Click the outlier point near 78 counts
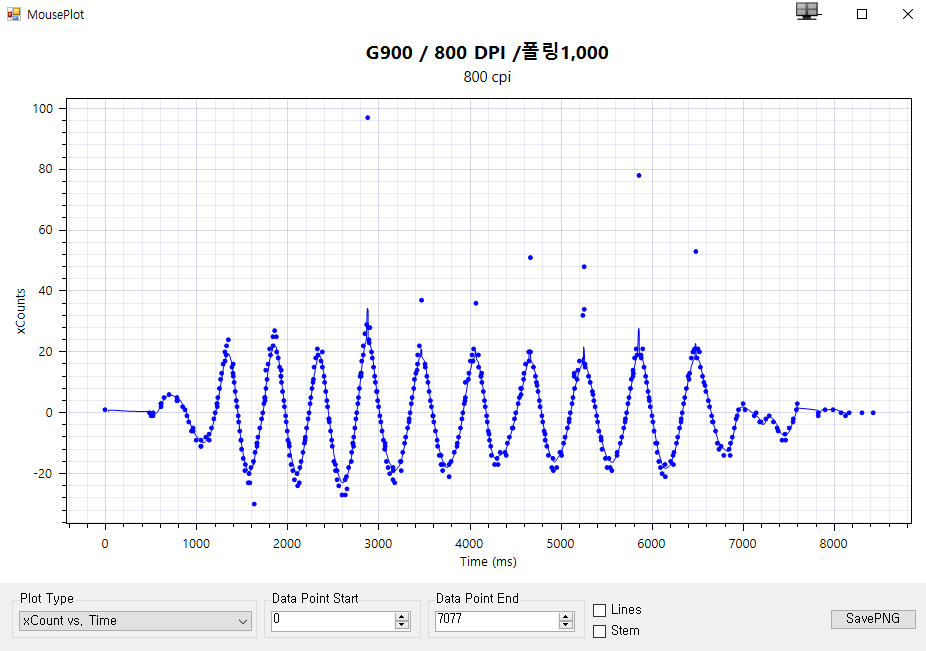The image size is (926, 651). click(x=638, y=176)
